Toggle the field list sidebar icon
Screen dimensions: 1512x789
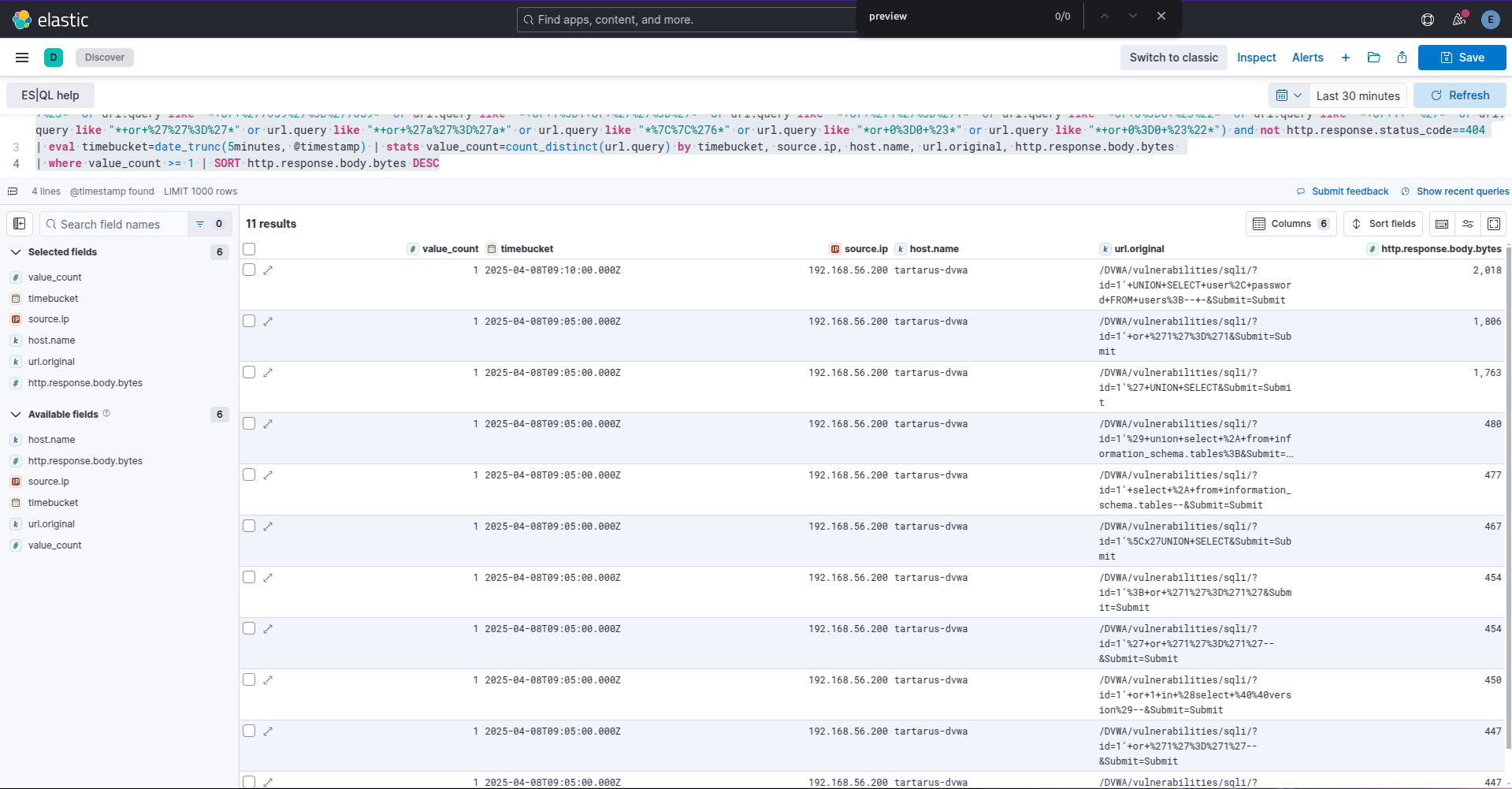[20, 224]
